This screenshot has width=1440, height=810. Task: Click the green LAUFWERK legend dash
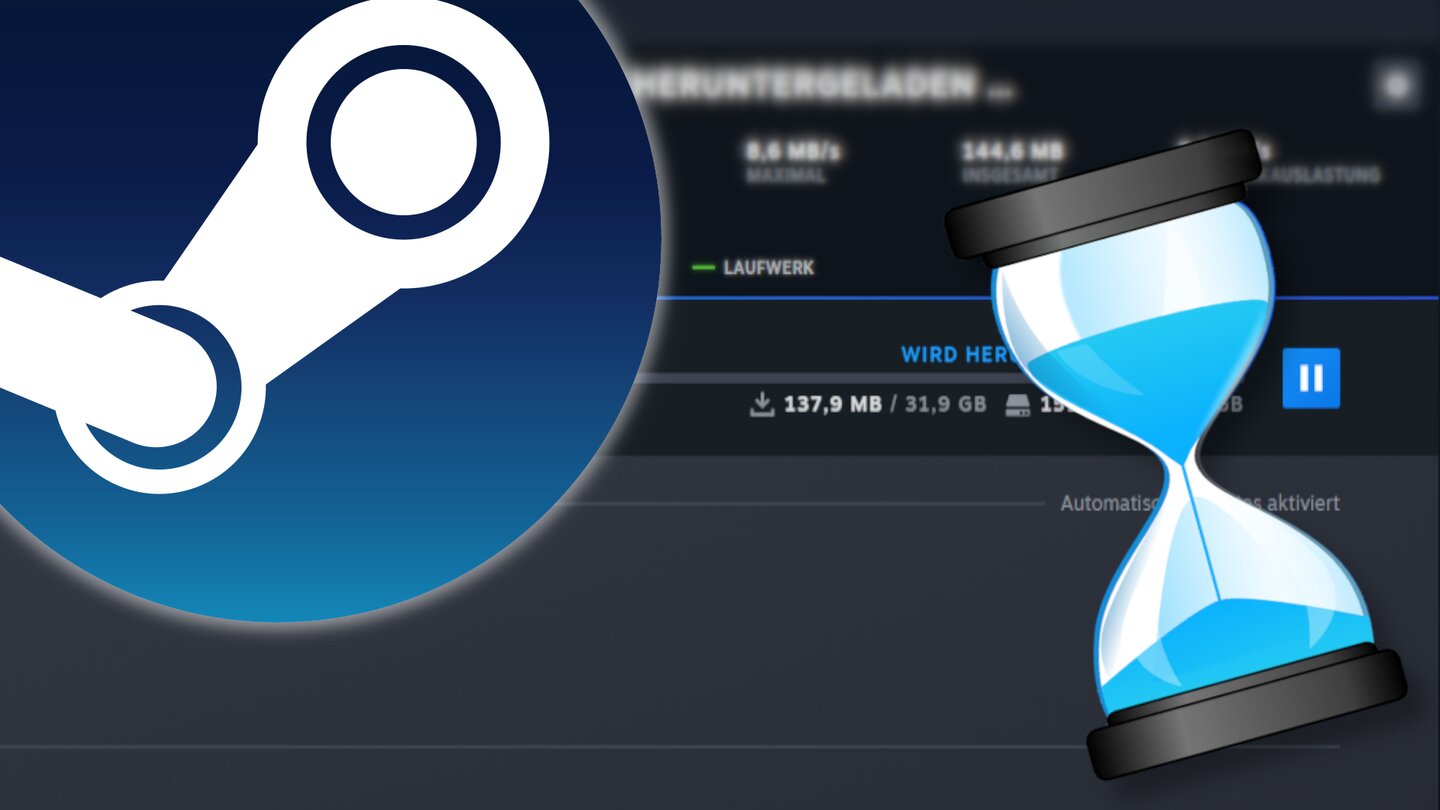[704, 268]
